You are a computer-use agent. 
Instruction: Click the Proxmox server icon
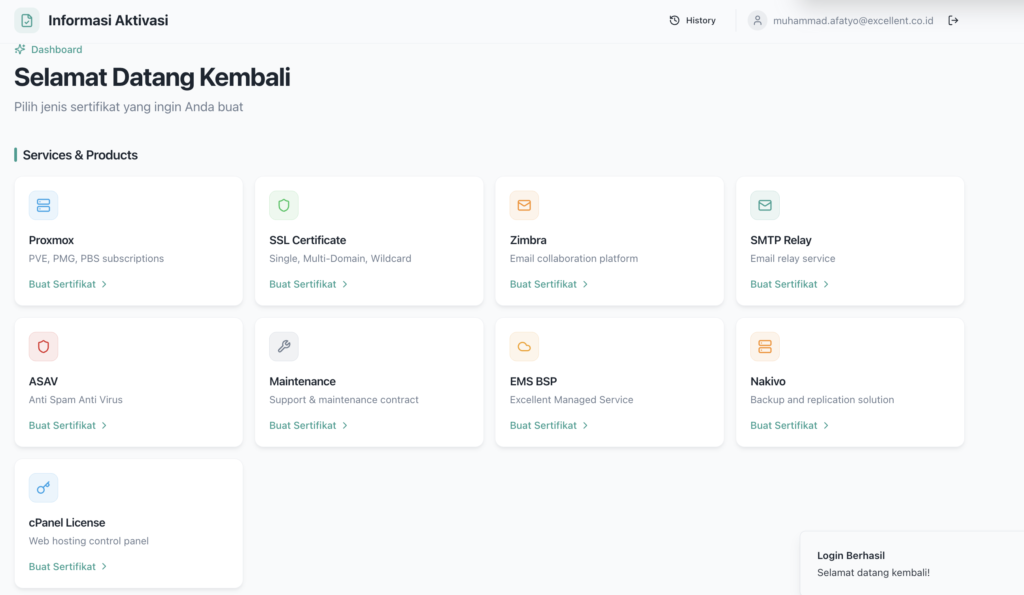[x=43, y=205]
